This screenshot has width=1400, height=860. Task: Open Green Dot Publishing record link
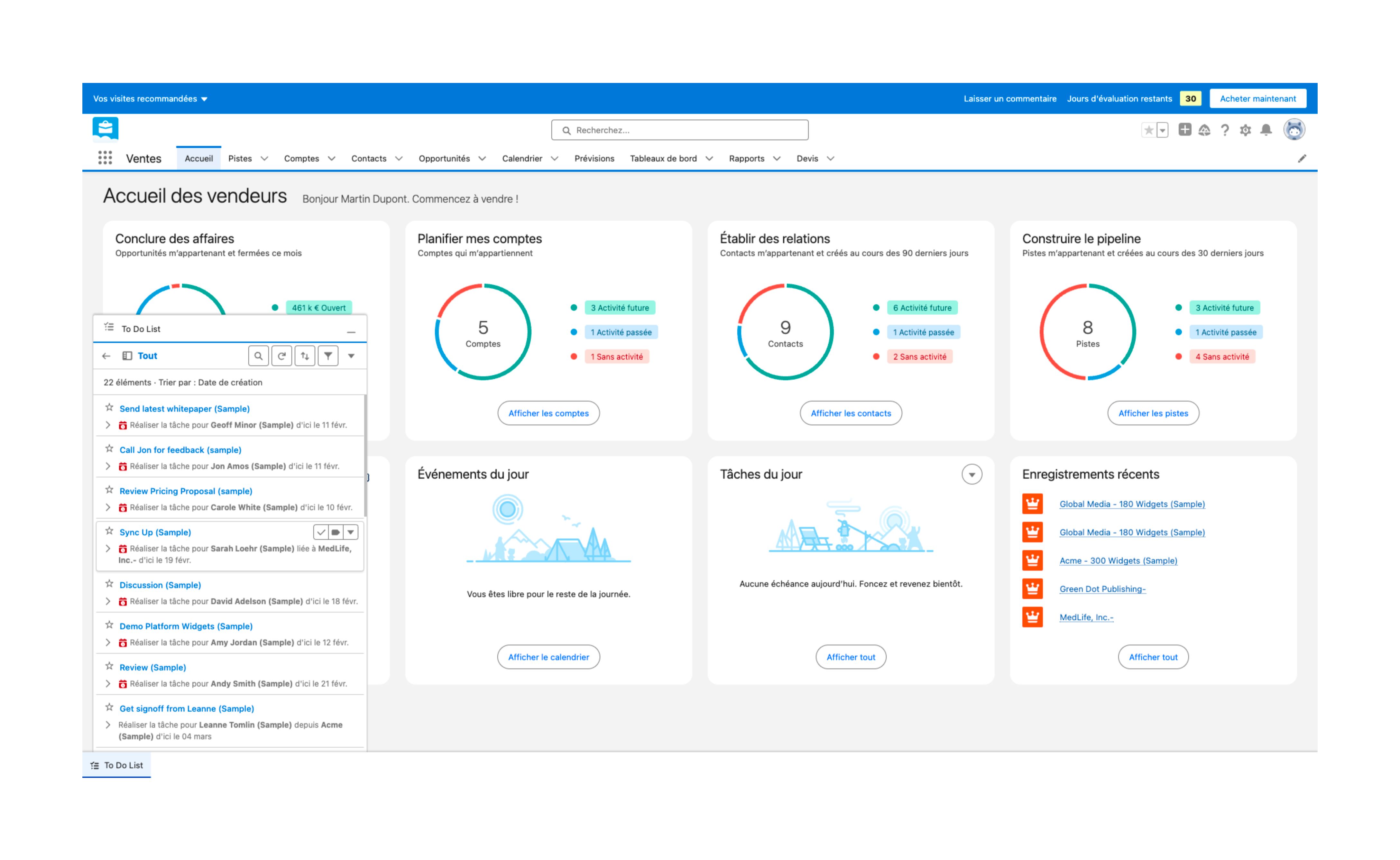click(x=1102, y=589)
